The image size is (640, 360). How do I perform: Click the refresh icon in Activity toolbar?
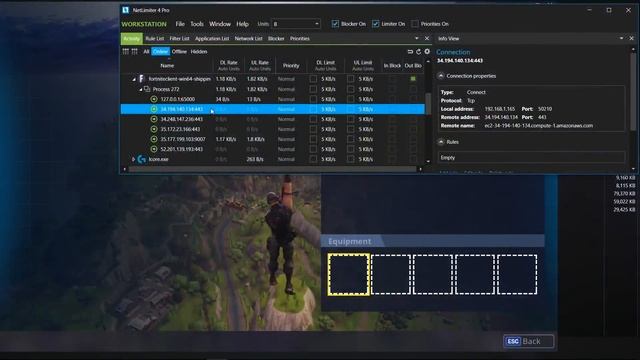click(418, 52)
